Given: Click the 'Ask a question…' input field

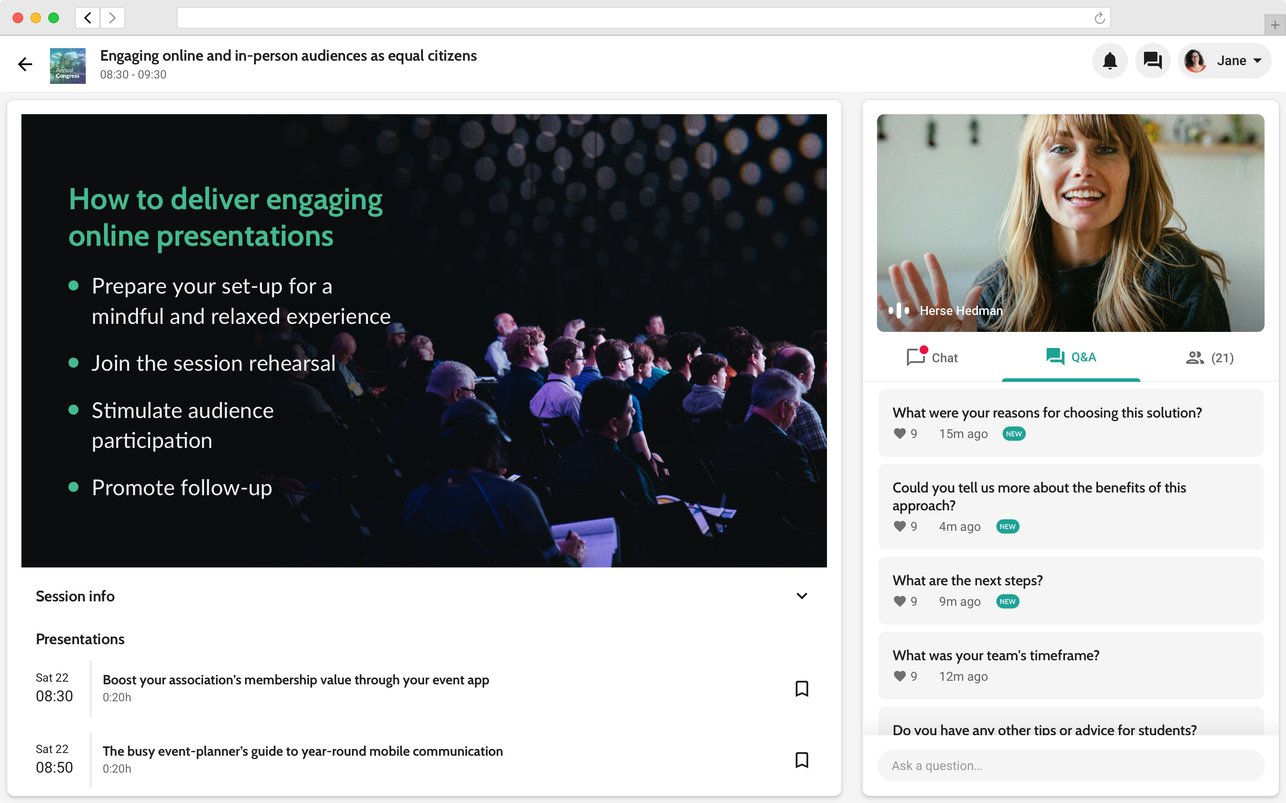Looking at the screenshot, I should [1070, 766].
